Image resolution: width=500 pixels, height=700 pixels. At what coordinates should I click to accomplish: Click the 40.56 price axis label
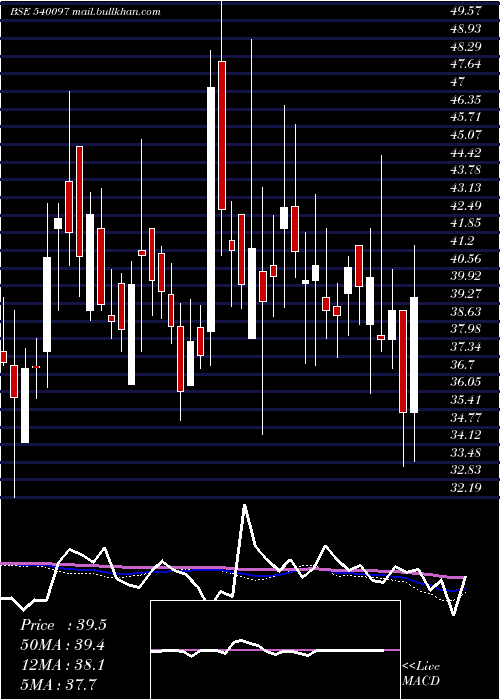(465, 258)
